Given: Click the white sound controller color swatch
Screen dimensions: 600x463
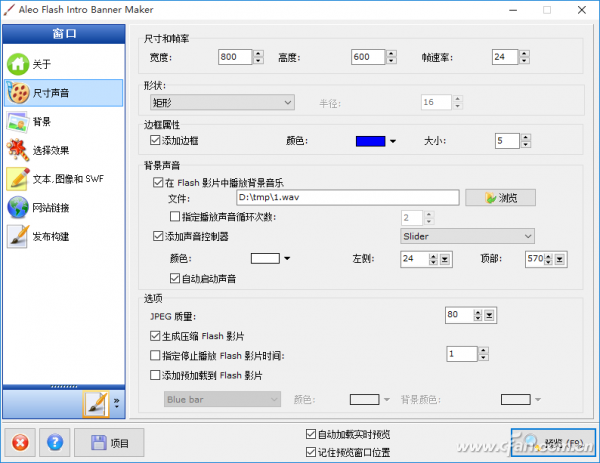Looking at the screenshot, I should 265,259.
